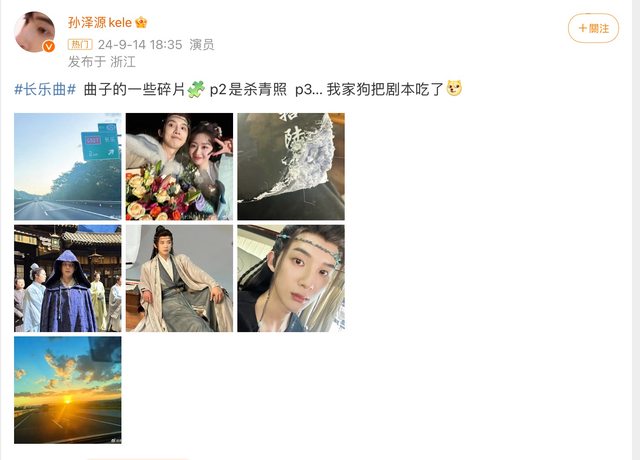This screenshot has height=460, width=640.
Task: Open username 孙泽源kele profile link
Action: (100, 22)
